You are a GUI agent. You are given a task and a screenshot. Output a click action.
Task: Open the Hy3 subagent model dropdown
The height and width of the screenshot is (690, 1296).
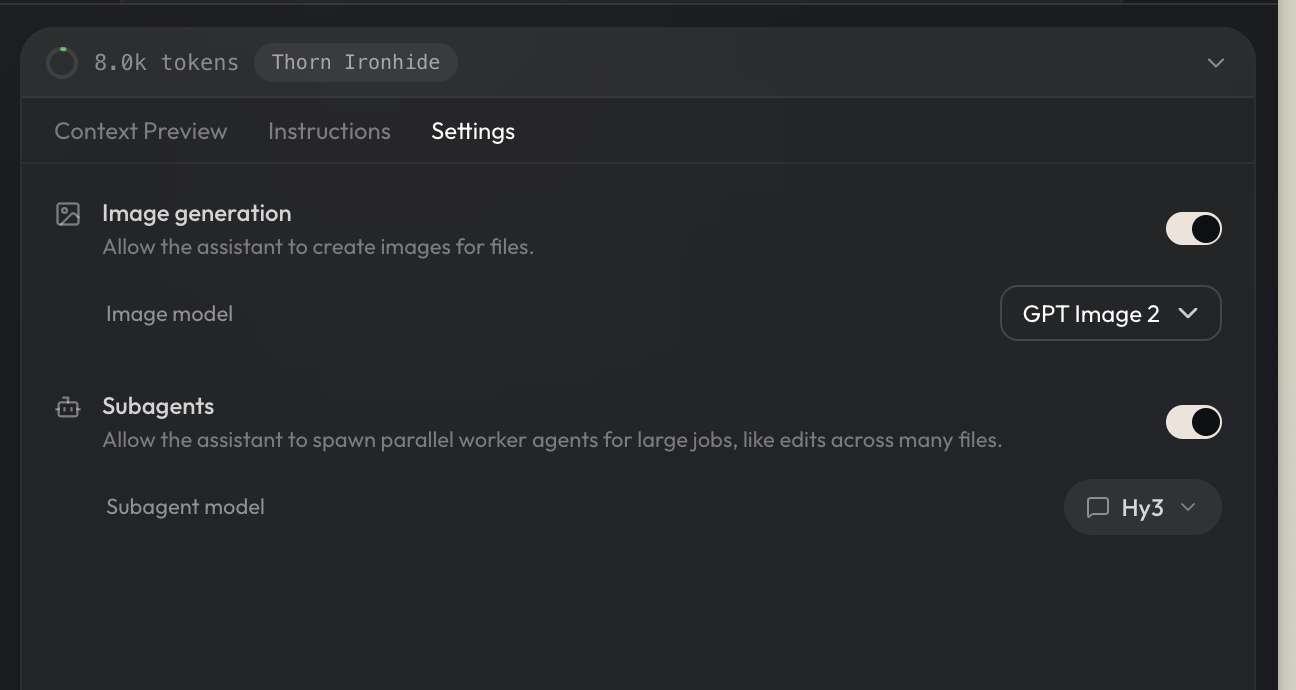coord(1142,507)
